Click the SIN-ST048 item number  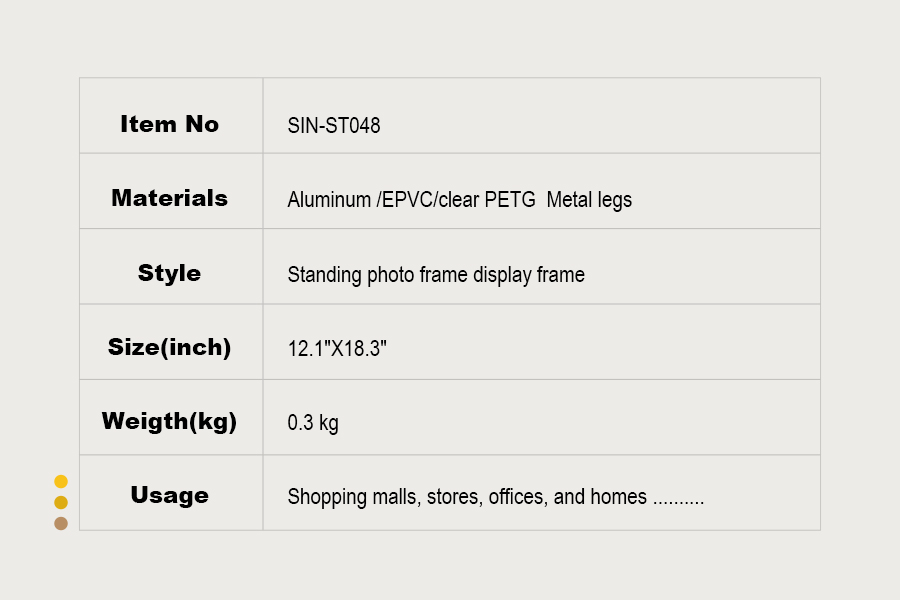pos(334,126)
